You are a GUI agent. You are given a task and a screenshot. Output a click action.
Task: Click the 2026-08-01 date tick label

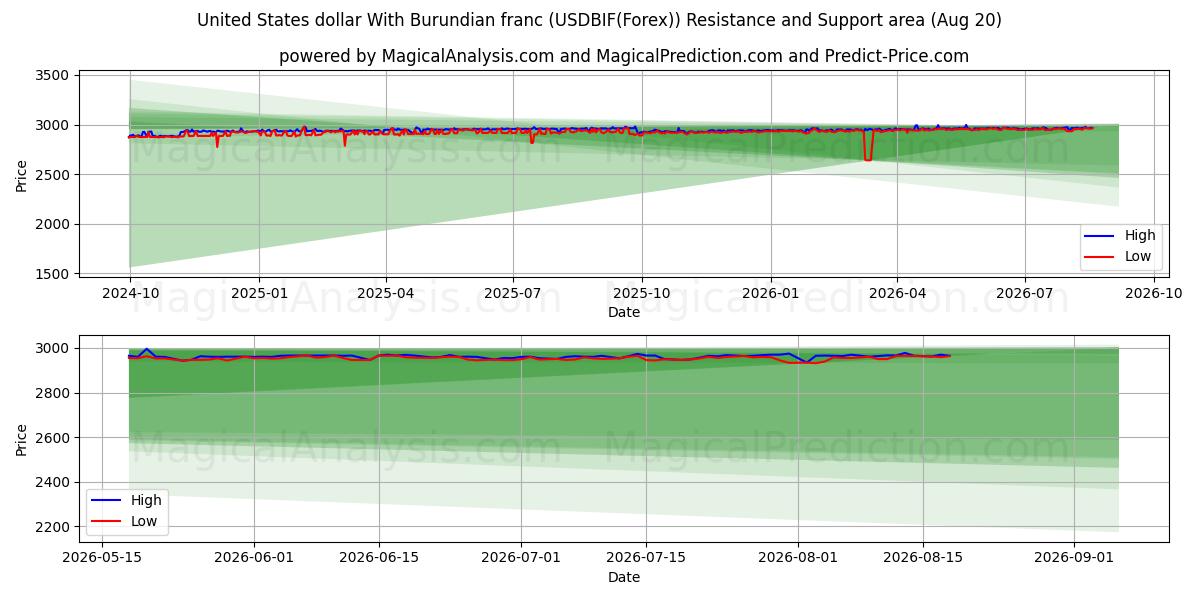[x=798, y=558]
